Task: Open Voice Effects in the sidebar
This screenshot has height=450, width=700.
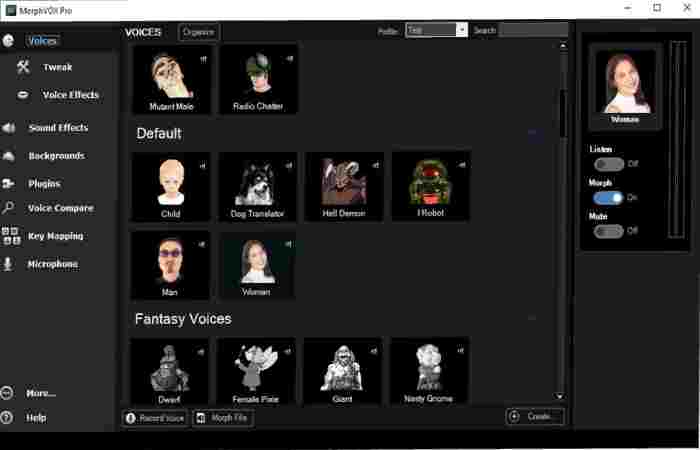Action: [x=71, y=95]
